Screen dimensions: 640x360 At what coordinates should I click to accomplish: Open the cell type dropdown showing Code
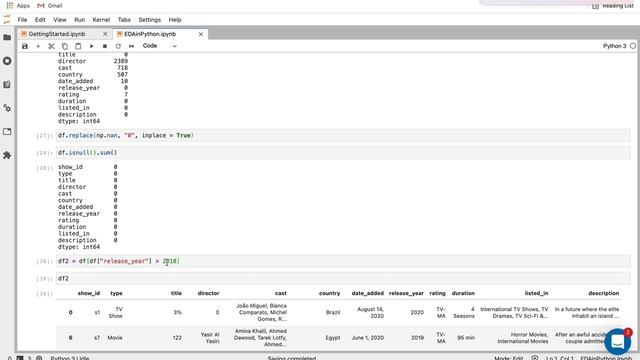click(159, 46)
